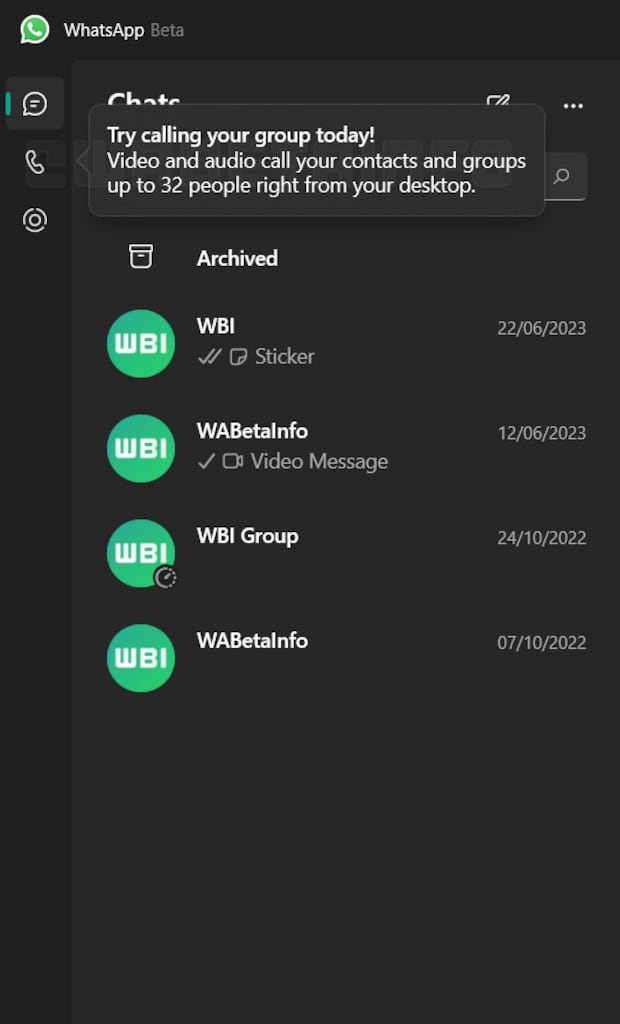This screenshot has height=1024, width=620.
Task: Click the new chat compose icon
Action: pyautogui.click(x=497, y=102)
